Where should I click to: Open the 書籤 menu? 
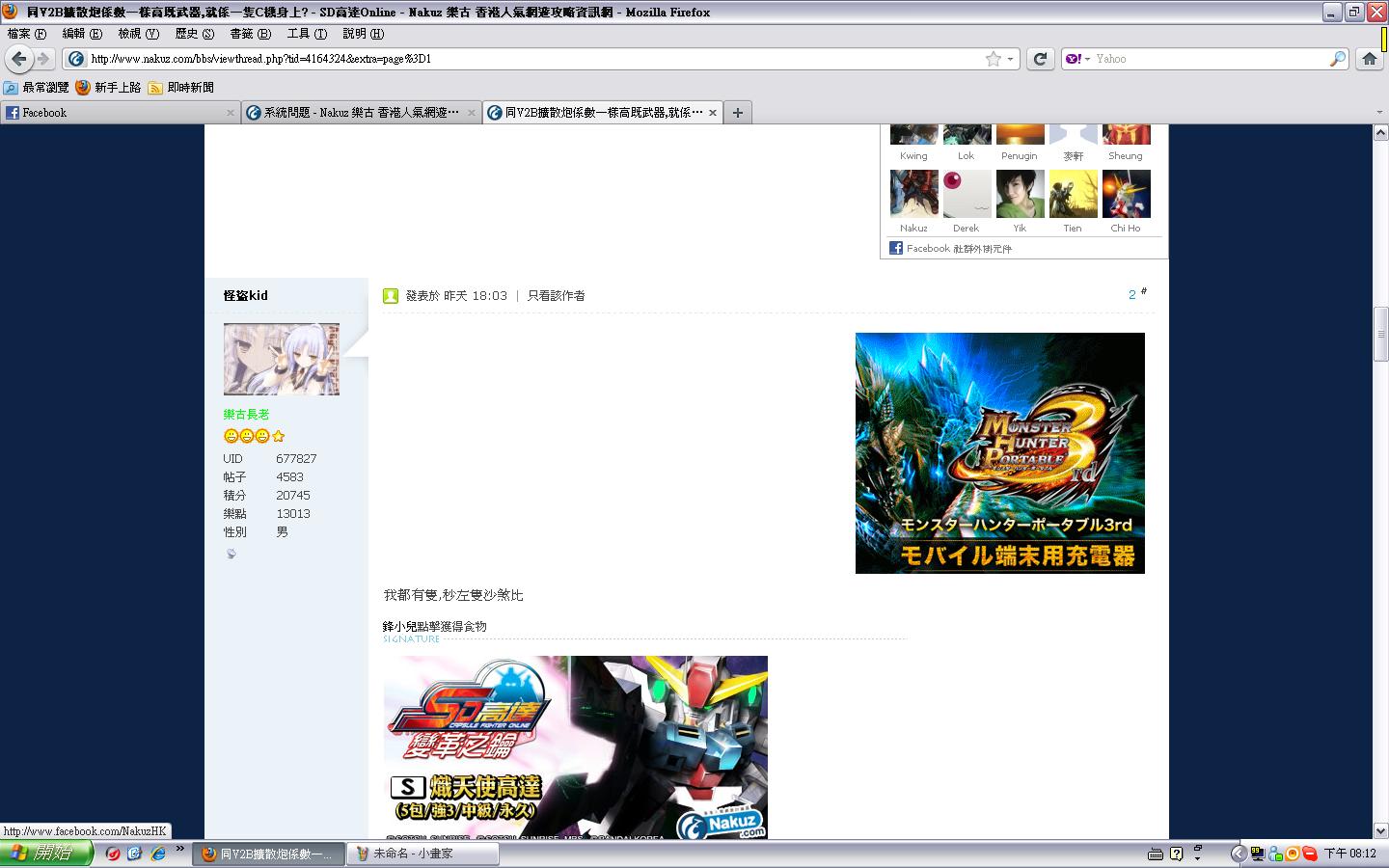pyautogui.click(x=249, y=34)
